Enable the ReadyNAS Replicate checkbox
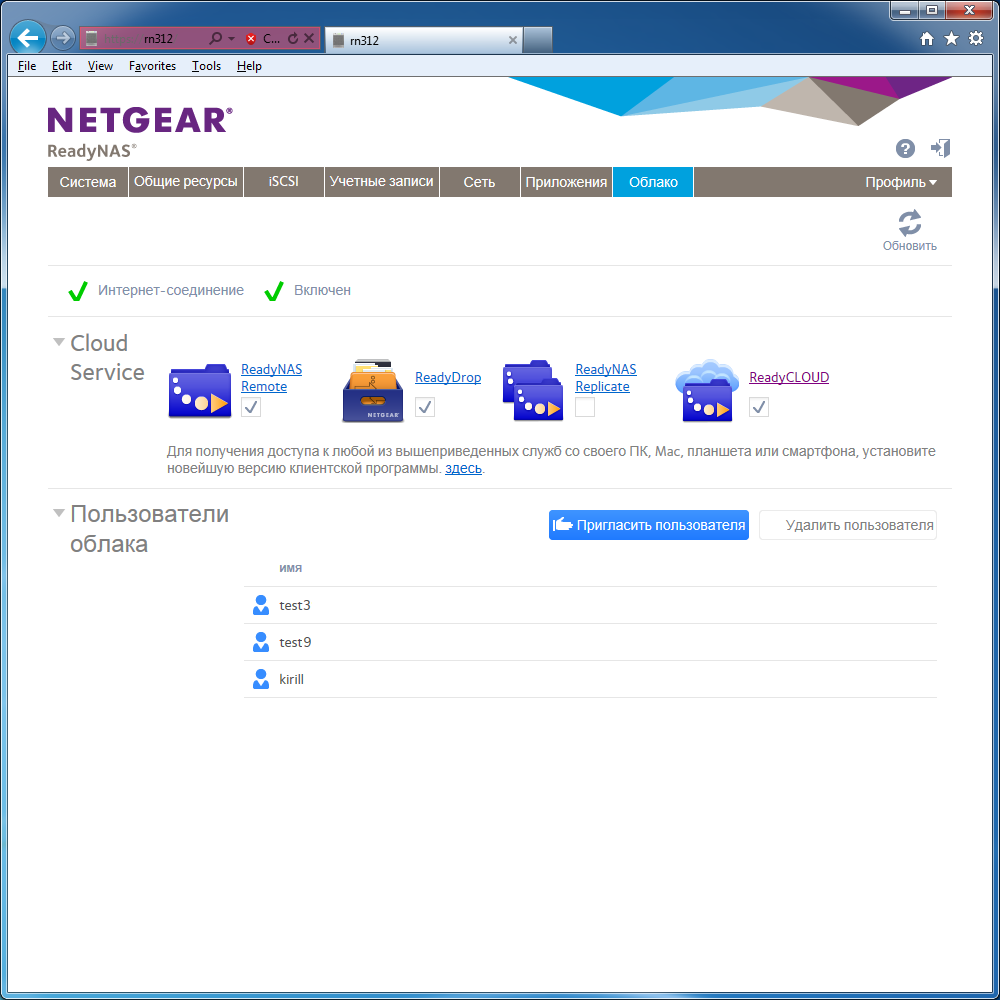 (x=585, y=407)
